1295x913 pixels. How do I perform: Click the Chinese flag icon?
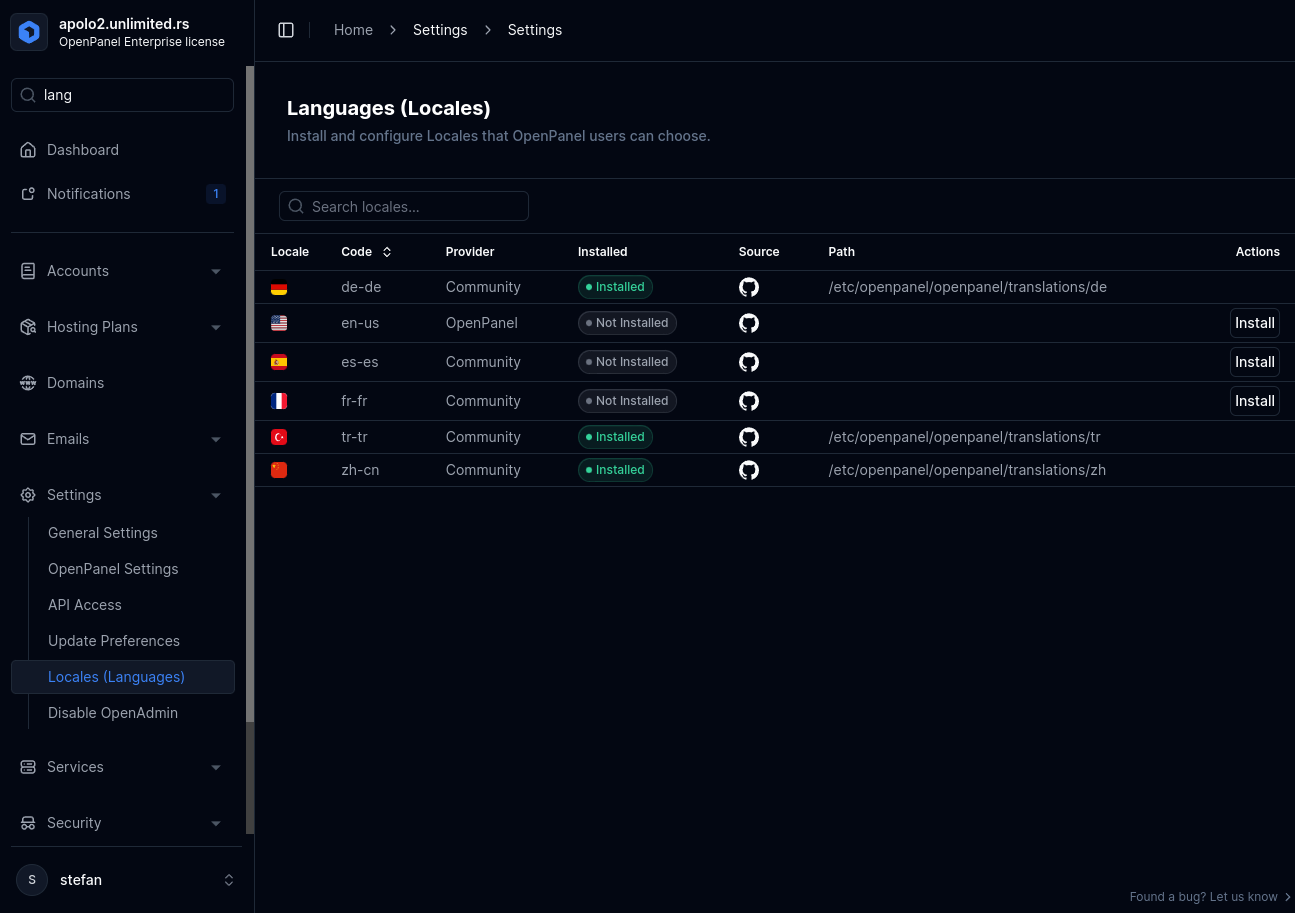tap(279, 470)
